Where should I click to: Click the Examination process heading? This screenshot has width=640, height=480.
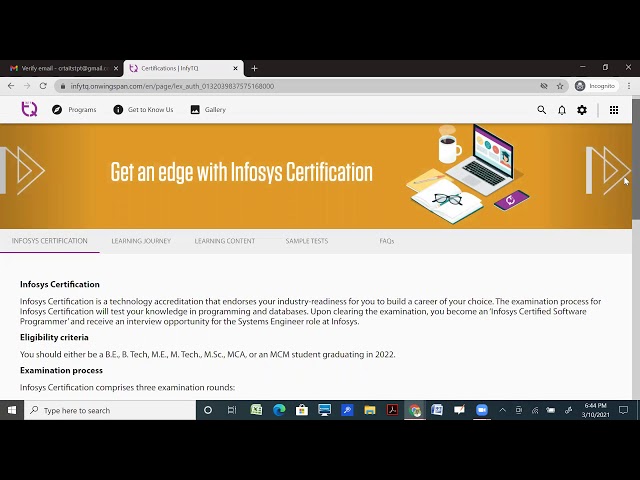click(61, 371)
